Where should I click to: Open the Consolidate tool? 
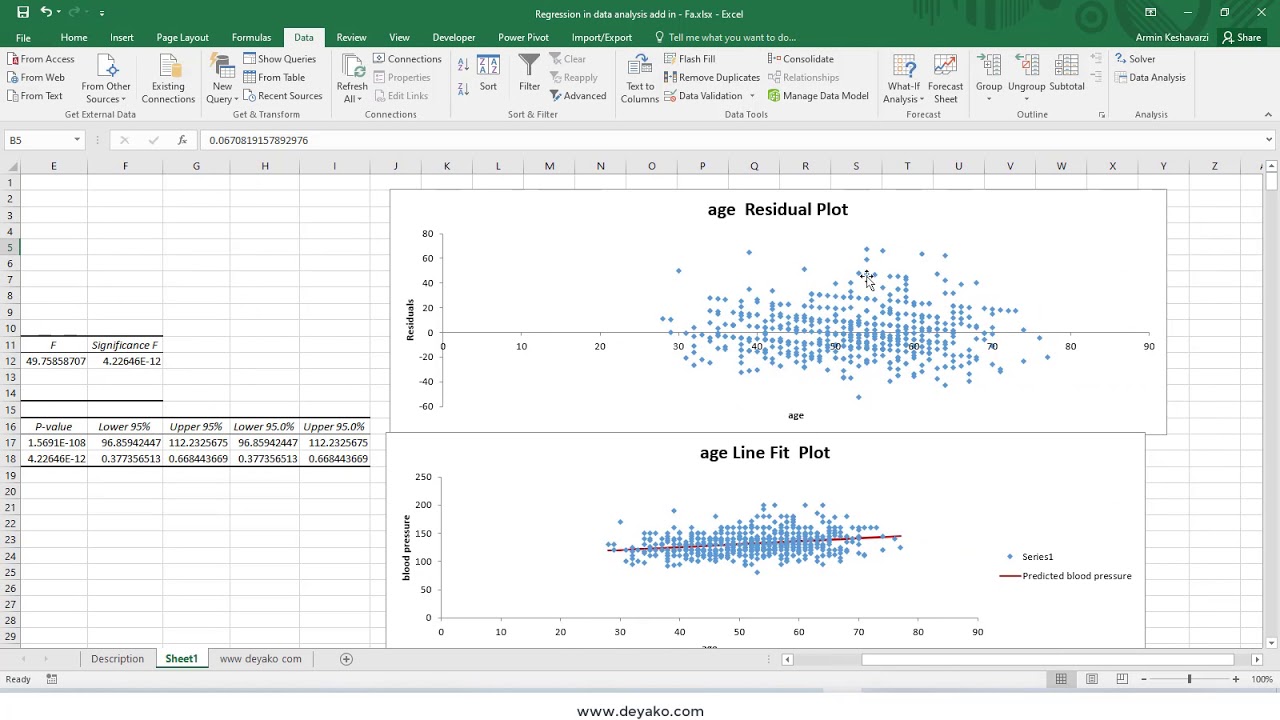(801, 59)
